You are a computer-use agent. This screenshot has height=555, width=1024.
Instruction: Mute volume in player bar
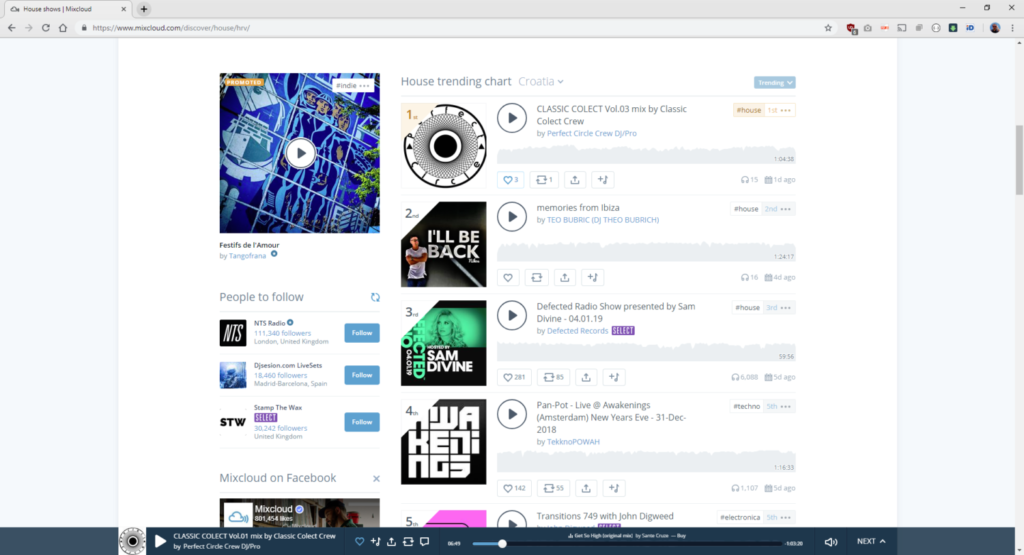click(x=831, y=542)
